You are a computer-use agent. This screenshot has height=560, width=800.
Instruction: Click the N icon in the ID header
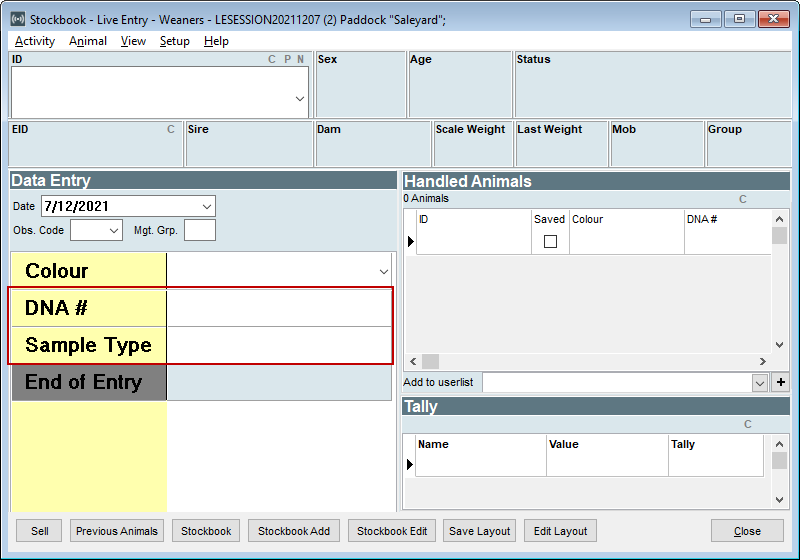tap(301, 59)
